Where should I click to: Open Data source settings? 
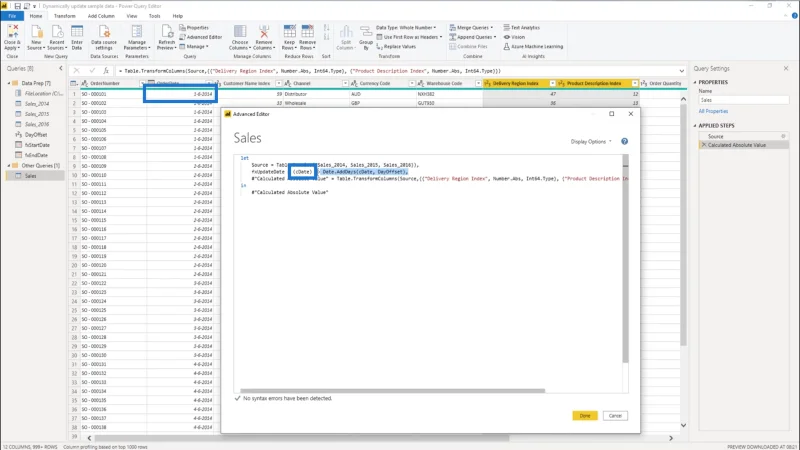point(104,37)
